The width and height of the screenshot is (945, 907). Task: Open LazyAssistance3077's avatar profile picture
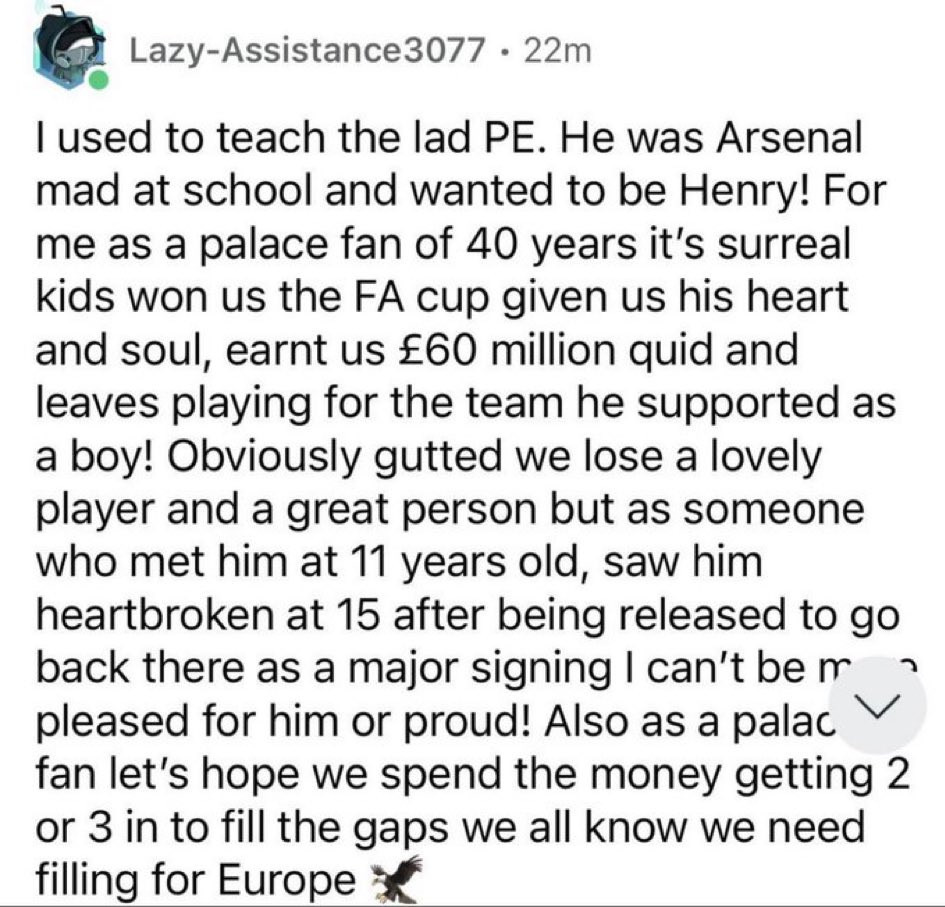[71, 49]
